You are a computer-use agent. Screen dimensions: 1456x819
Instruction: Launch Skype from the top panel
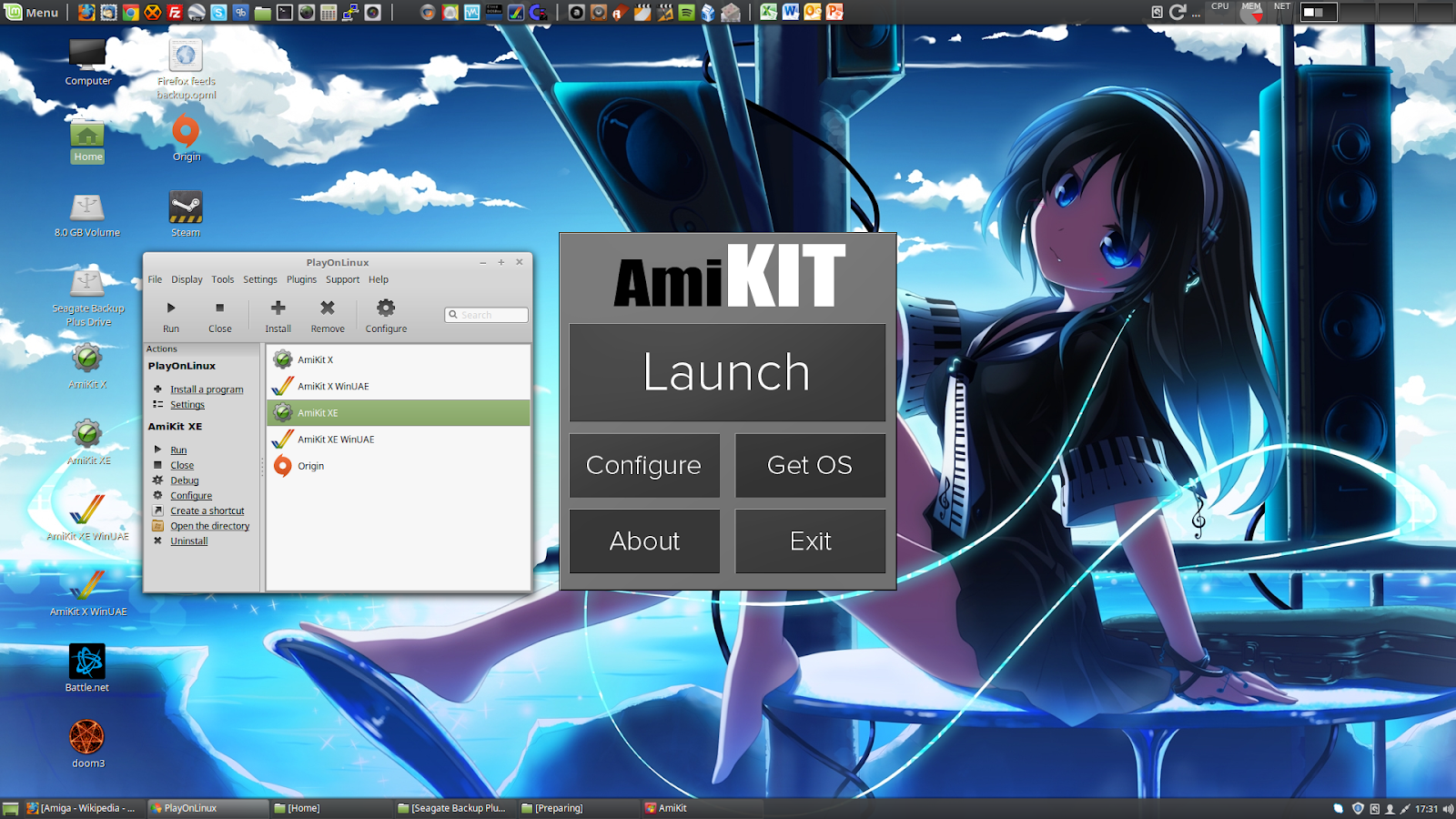pos(218,13)
